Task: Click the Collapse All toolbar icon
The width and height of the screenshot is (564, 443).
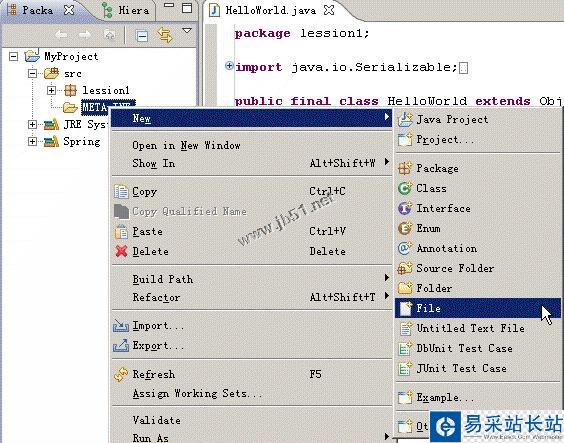Action: point(142,36)
